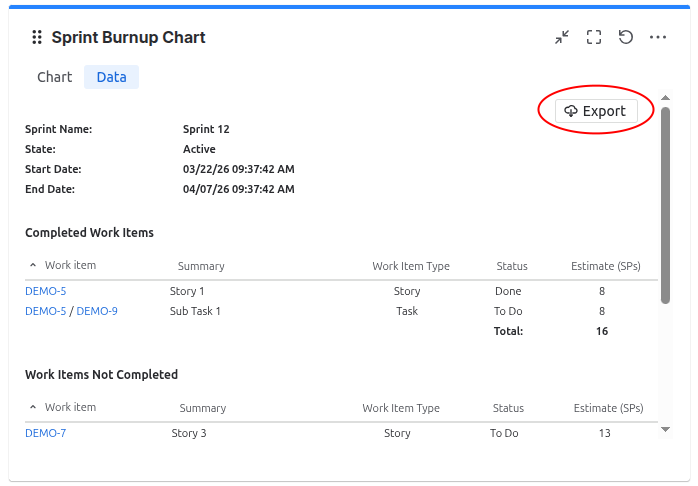The image size is (698, 486).
Task: Open parent DEMO-5 link in Sub Task row
Action: coord(45,311)
